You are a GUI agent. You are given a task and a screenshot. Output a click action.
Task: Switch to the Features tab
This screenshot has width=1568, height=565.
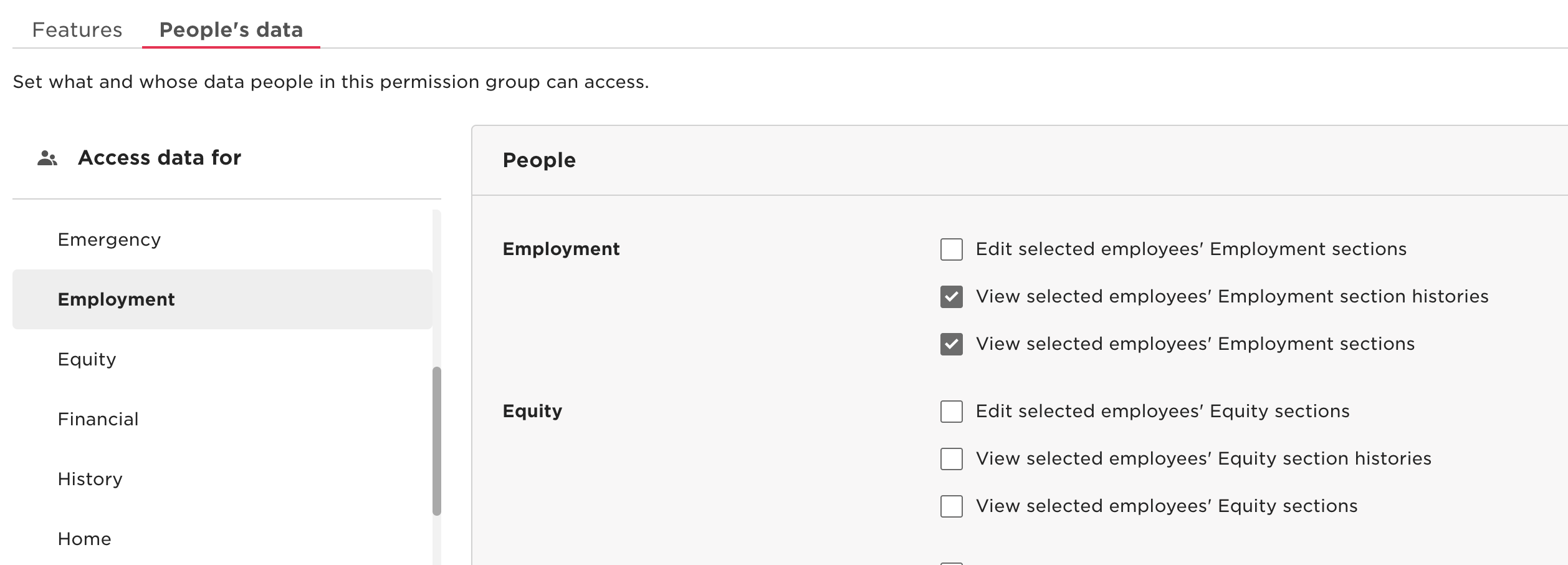(77, 30)
